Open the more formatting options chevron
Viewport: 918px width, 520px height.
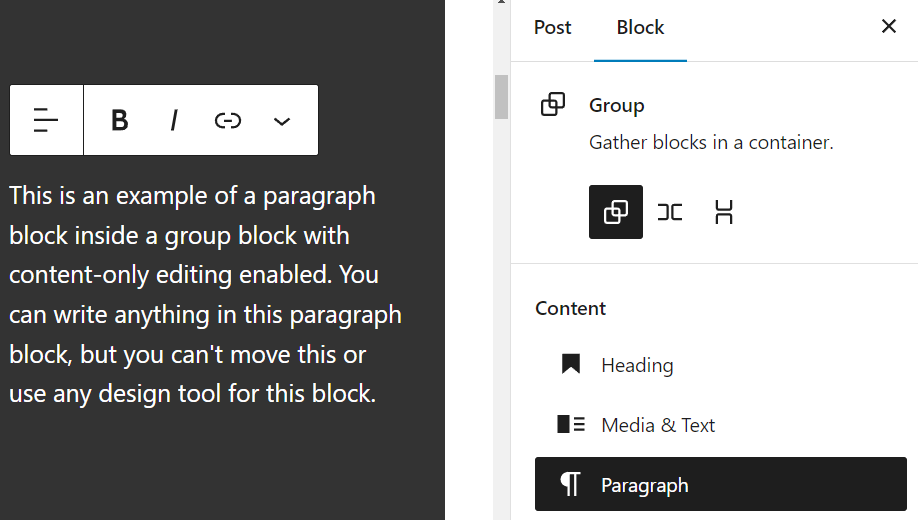282,121
